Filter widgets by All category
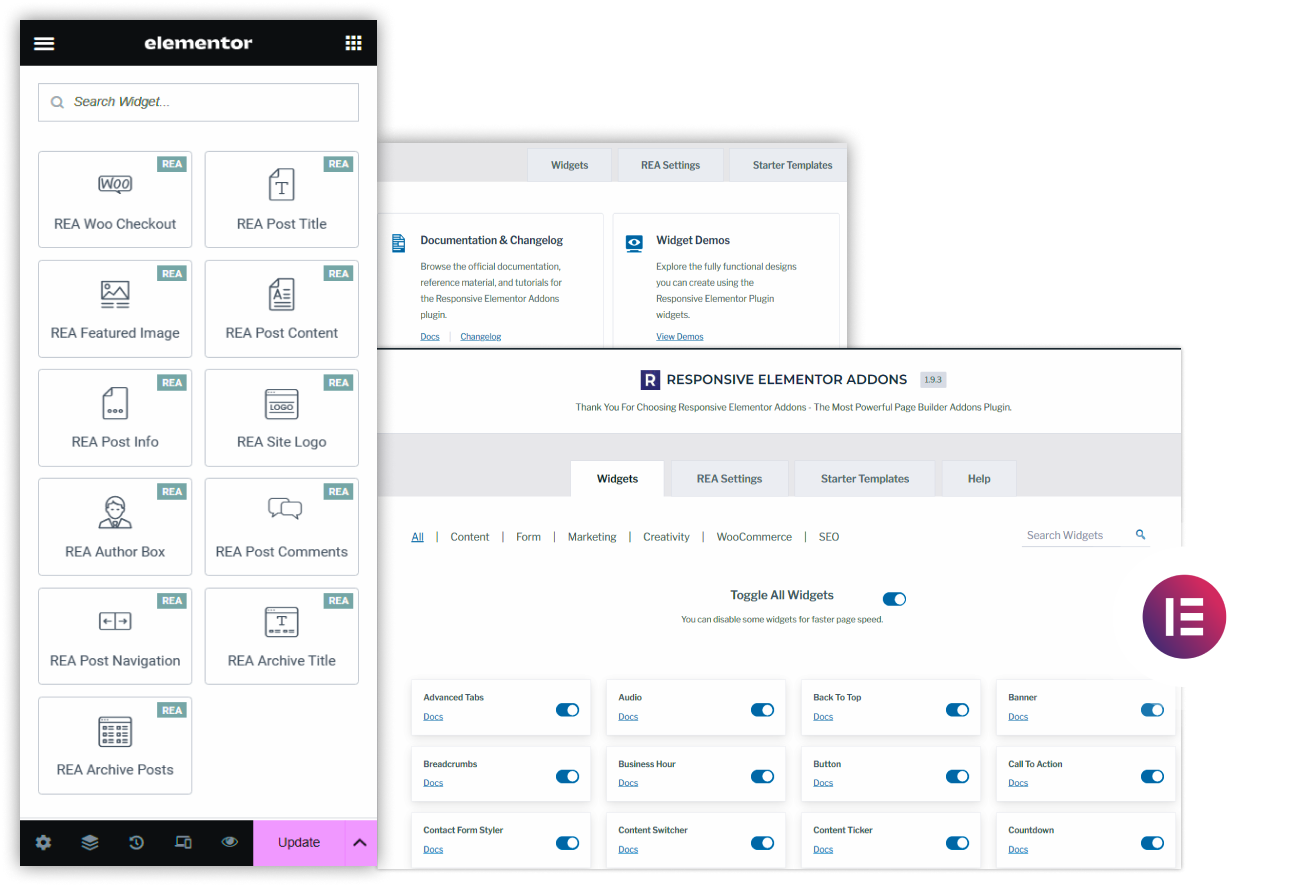This screenshot has height=886, width=1301. 417,537
